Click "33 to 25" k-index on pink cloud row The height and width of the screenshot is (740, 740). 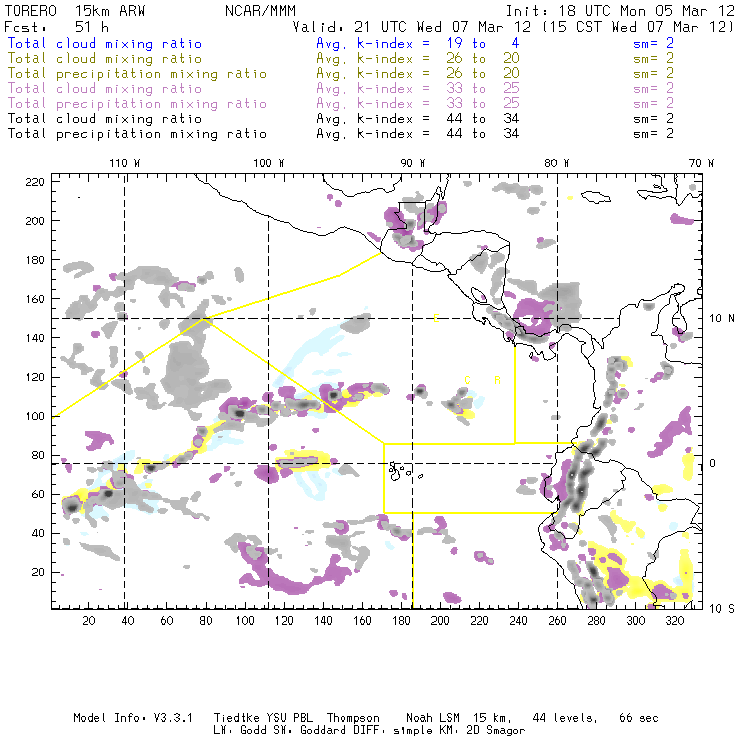(483, 88)
